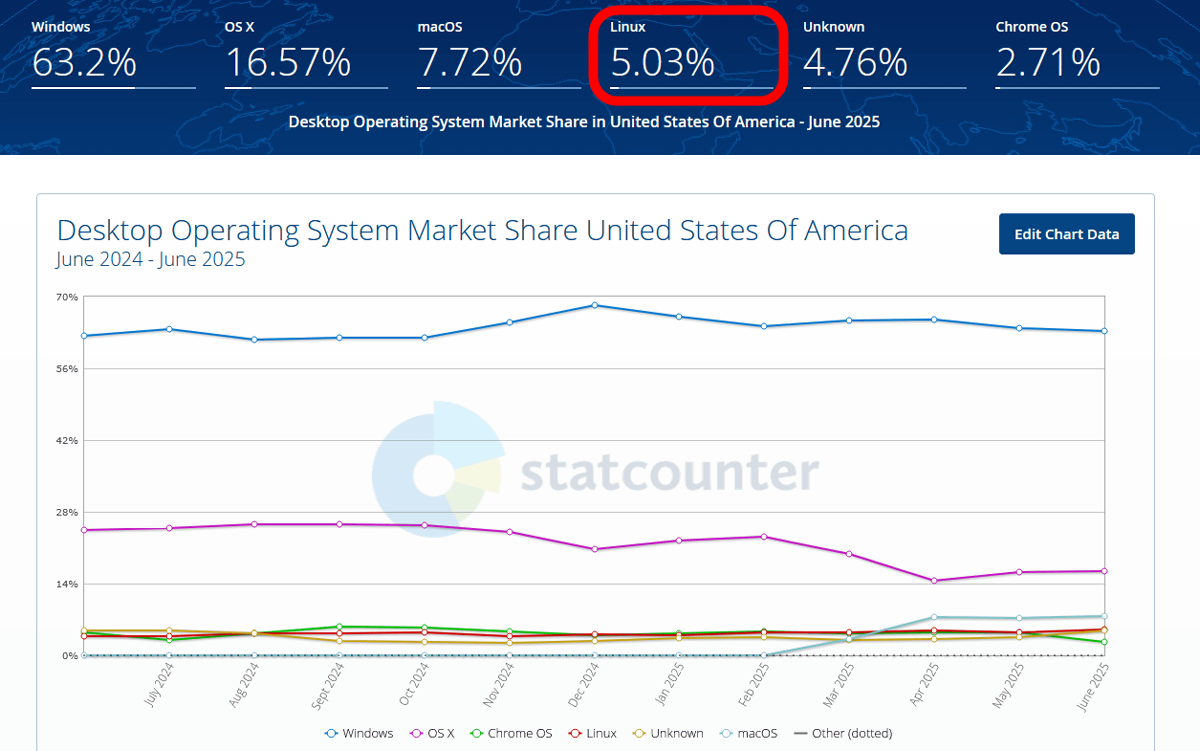Toggle OS X series in legend
Screen dimensions: 1200x751
pos(432,733)
